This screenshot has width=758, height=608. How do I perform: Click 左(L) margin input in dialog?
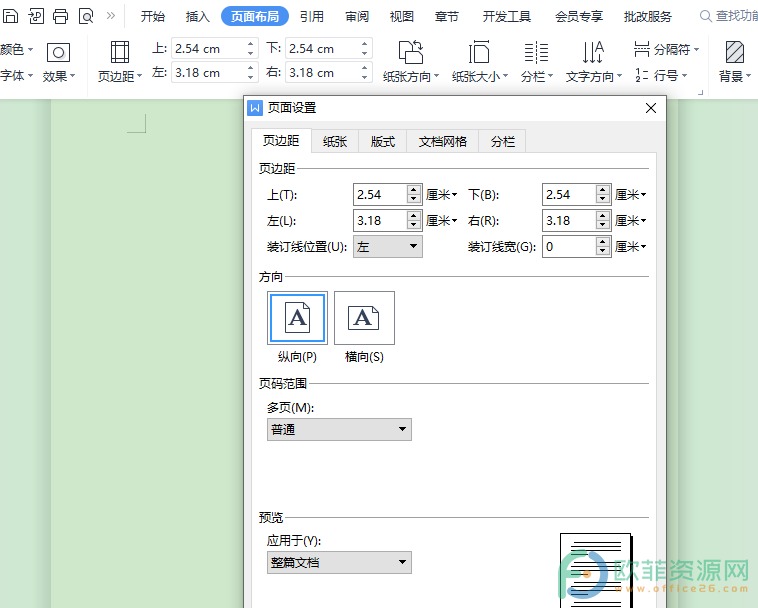pos(380,221)
